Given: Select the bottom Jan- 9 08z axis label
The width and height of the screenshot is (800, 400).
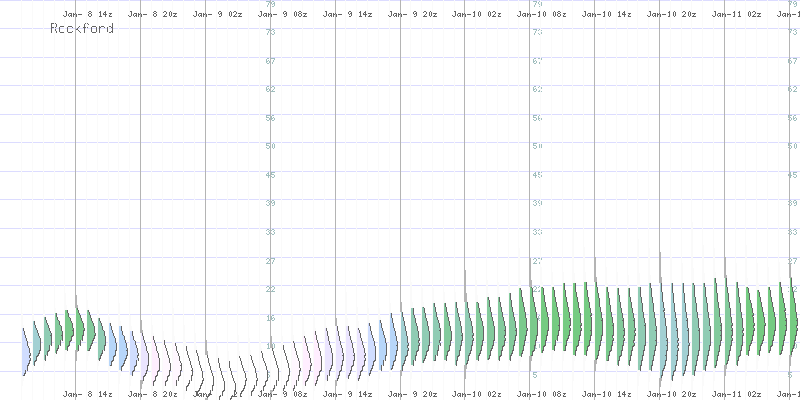Looking at the screenshot, I should [x=289, y=394].
